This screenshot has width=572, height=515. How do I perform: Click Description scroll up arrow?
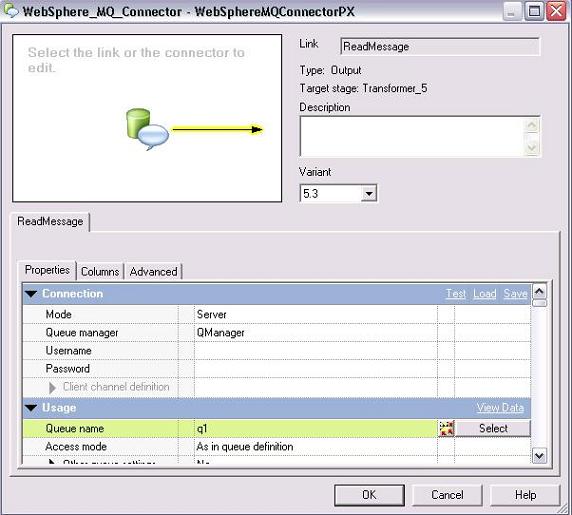click(532, 125)
